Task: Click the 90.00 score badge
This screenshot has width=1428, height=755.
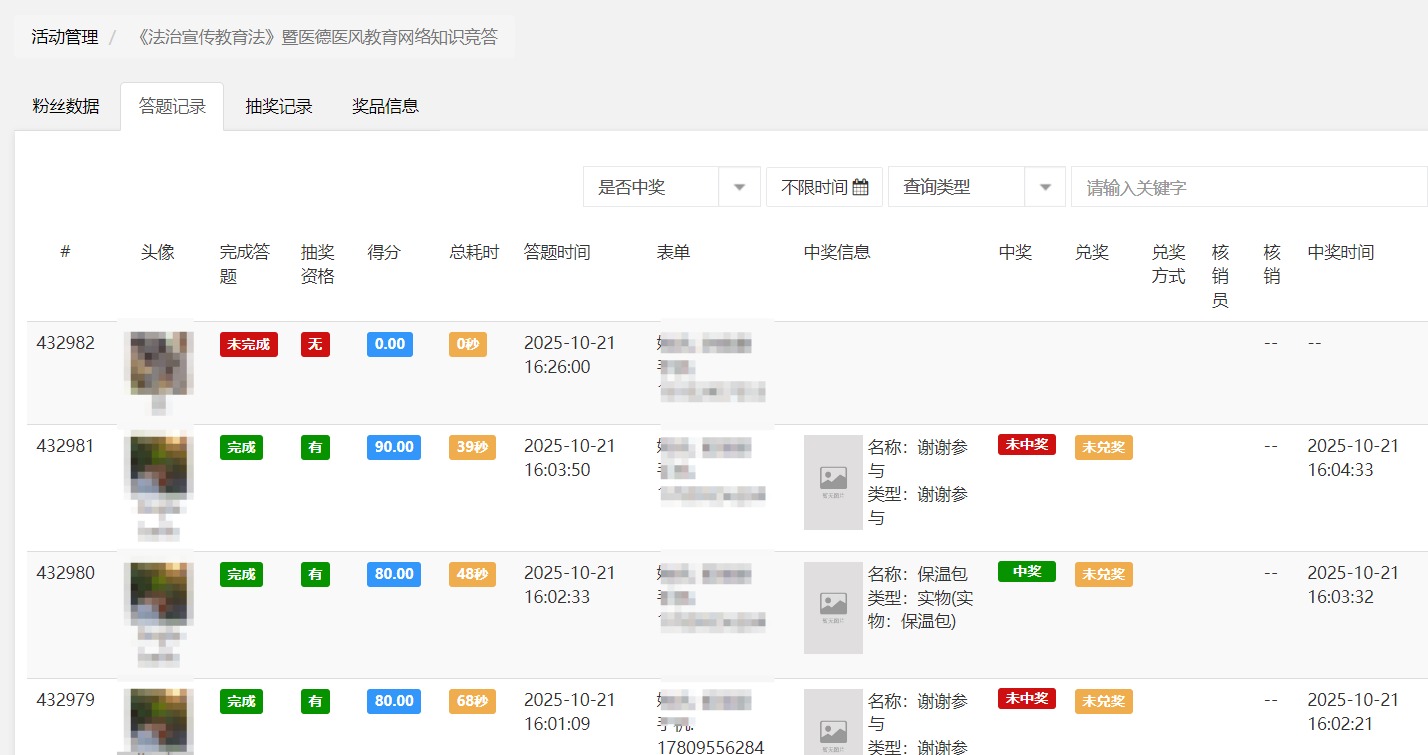Action: coord(393,447)
